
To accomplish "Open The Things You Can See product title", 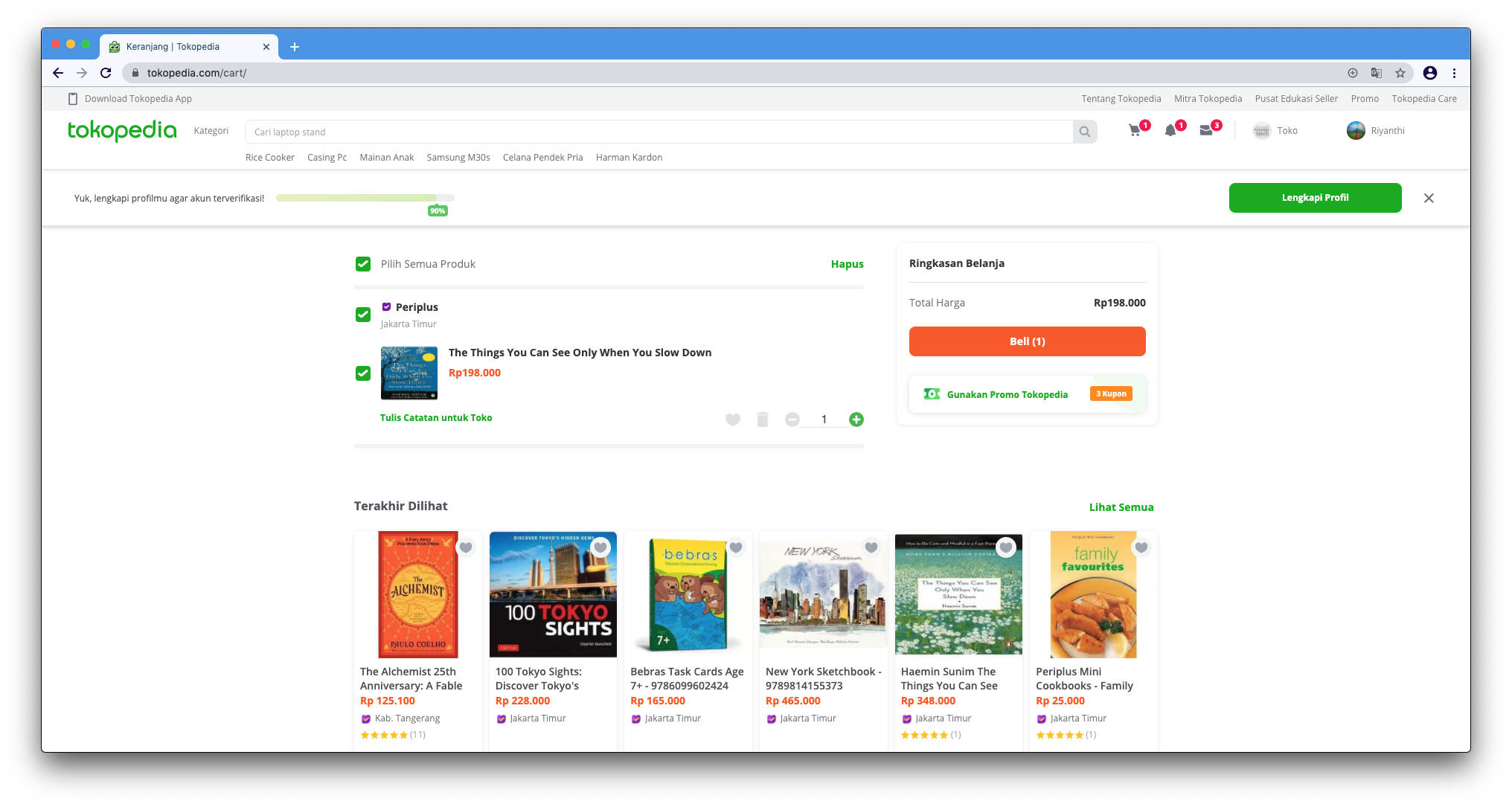I will click(580, 353).
